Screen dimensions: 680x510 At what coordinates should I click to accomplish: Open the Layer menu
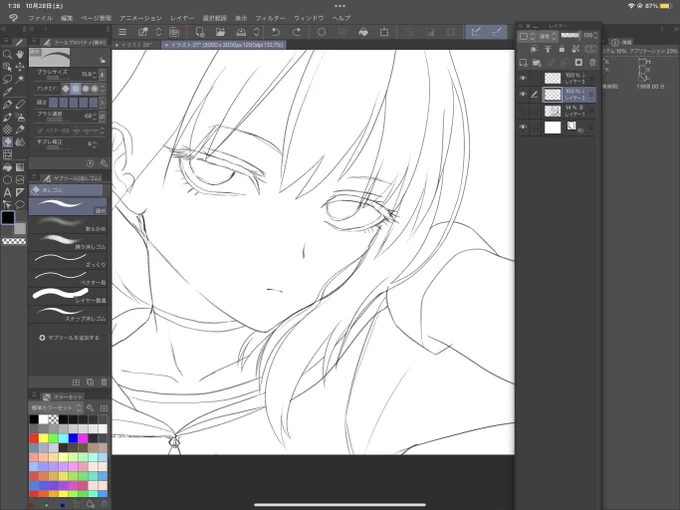(182, 18)
